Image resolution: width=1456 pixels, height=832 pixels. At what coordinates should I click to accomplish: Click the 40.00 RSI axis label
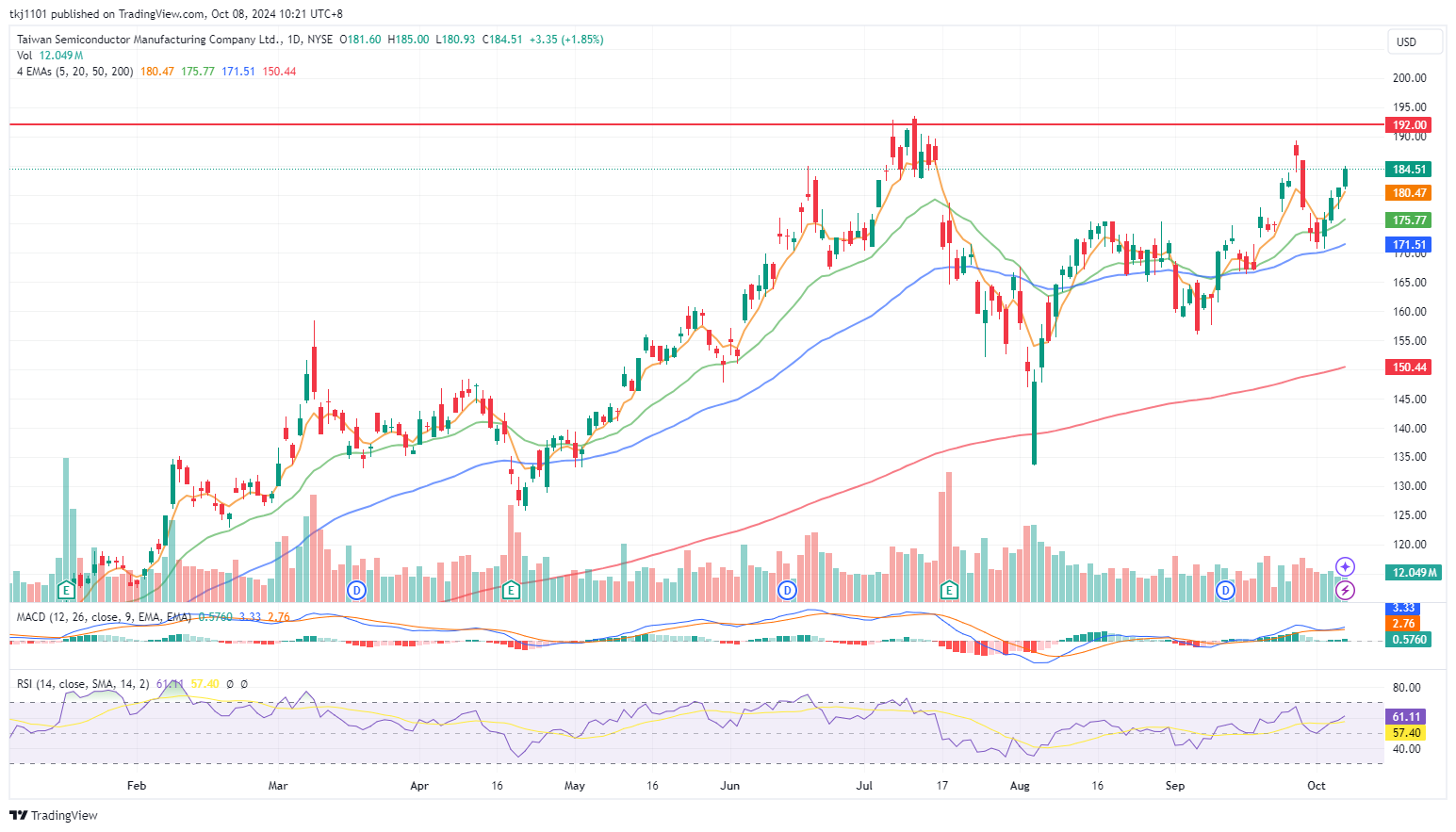click(1406, 749)
